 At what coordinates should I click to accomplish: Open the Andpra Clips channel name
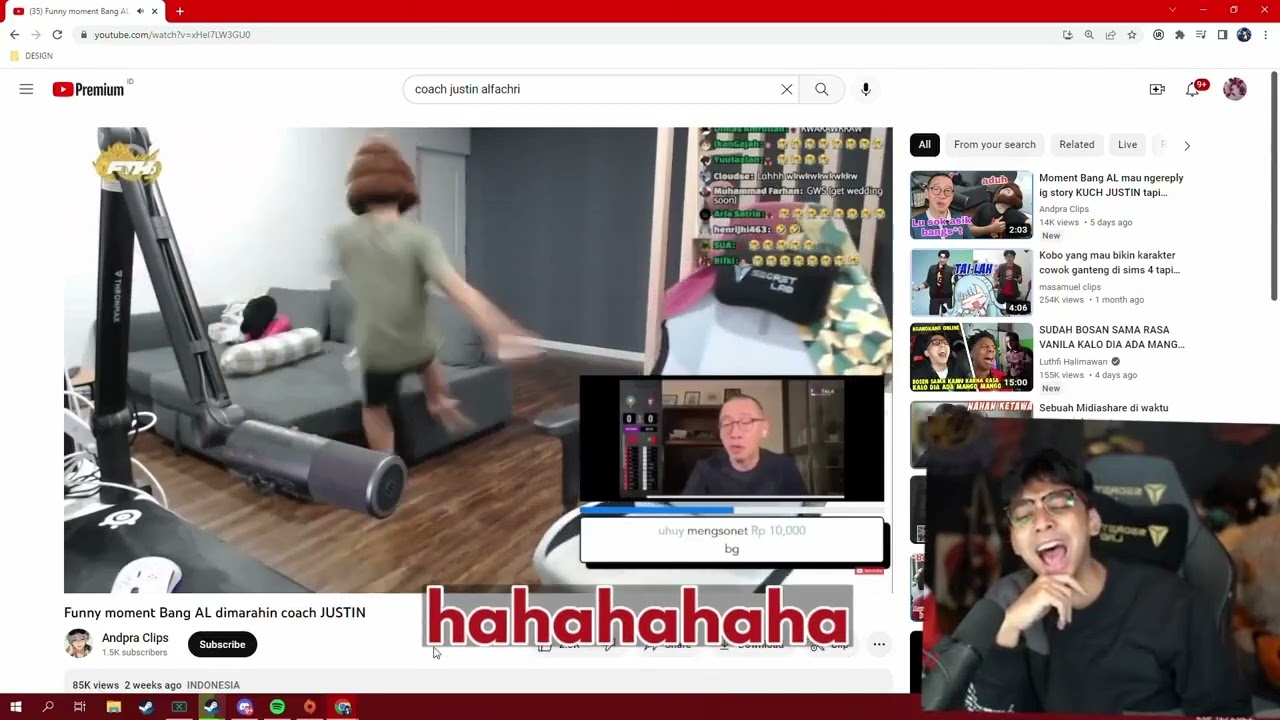point(135,638)
